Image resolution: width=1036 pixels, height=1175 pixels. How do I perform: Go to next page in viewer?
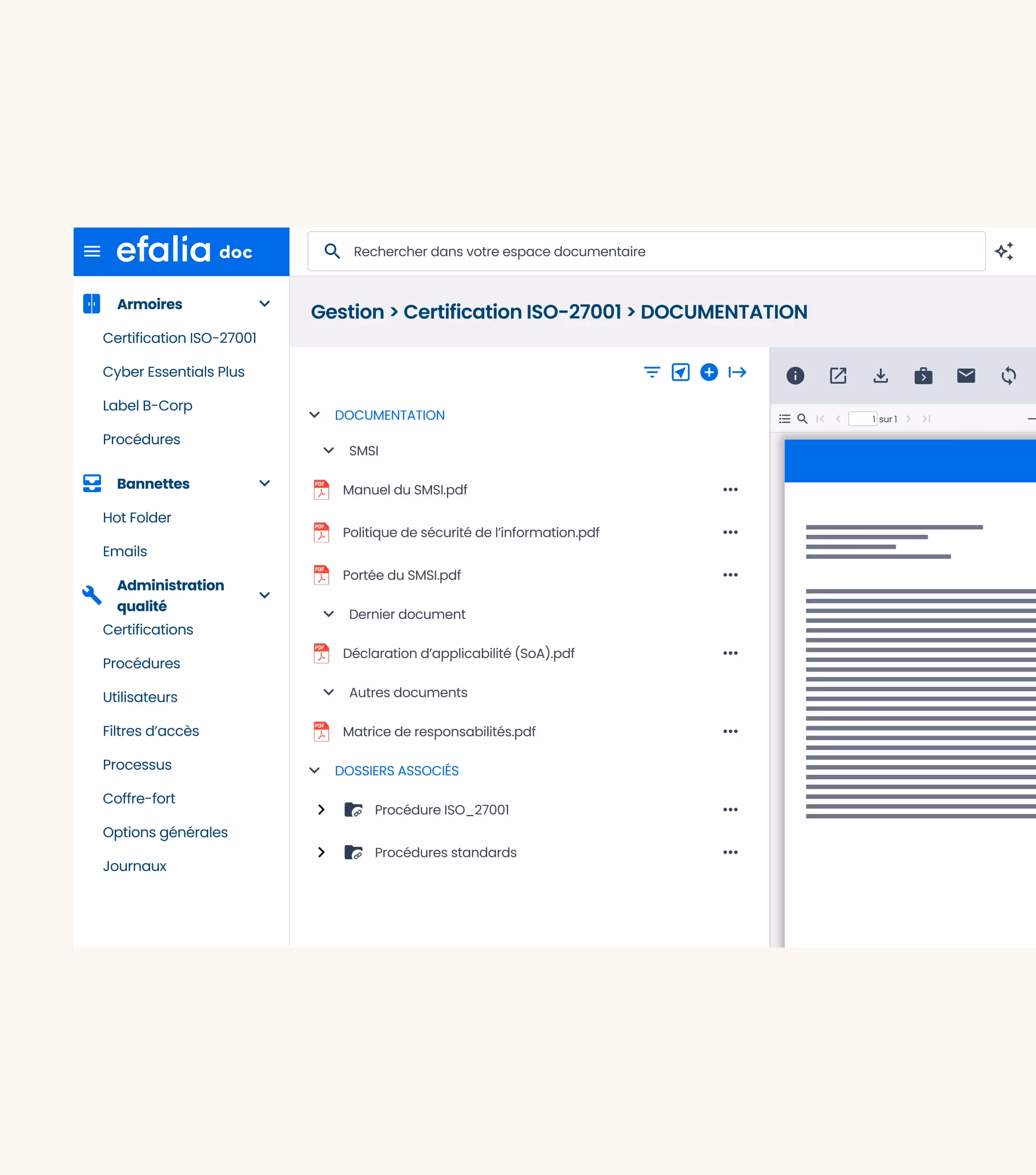[908, 419]
